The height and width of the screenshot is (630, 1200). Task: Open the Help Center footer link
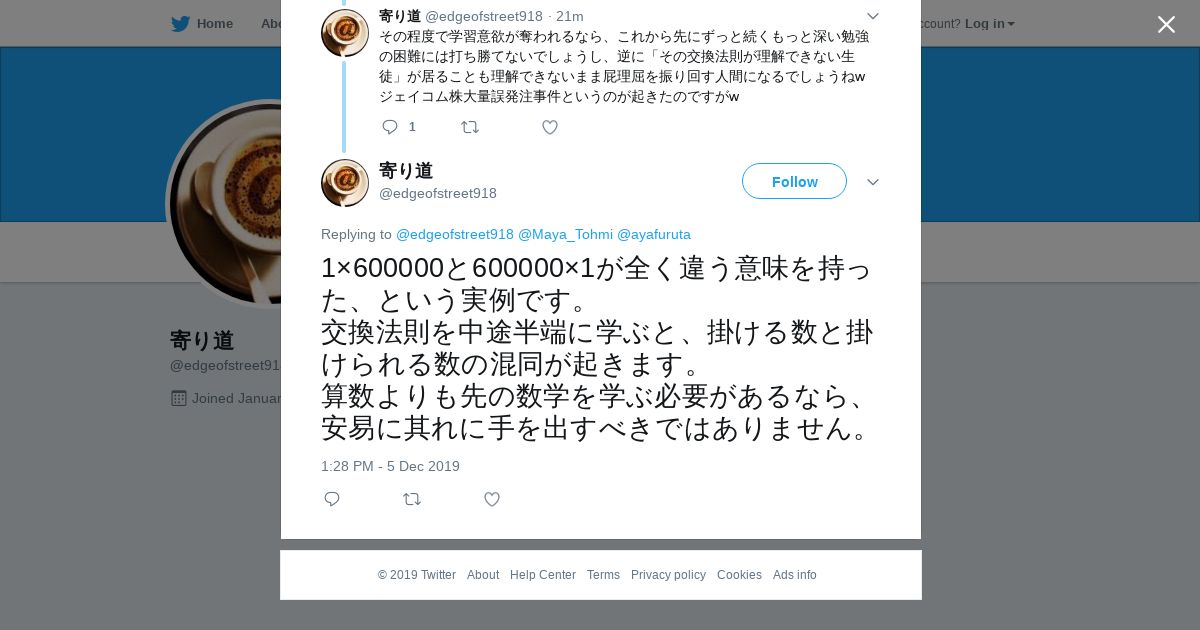pos(543,575)
